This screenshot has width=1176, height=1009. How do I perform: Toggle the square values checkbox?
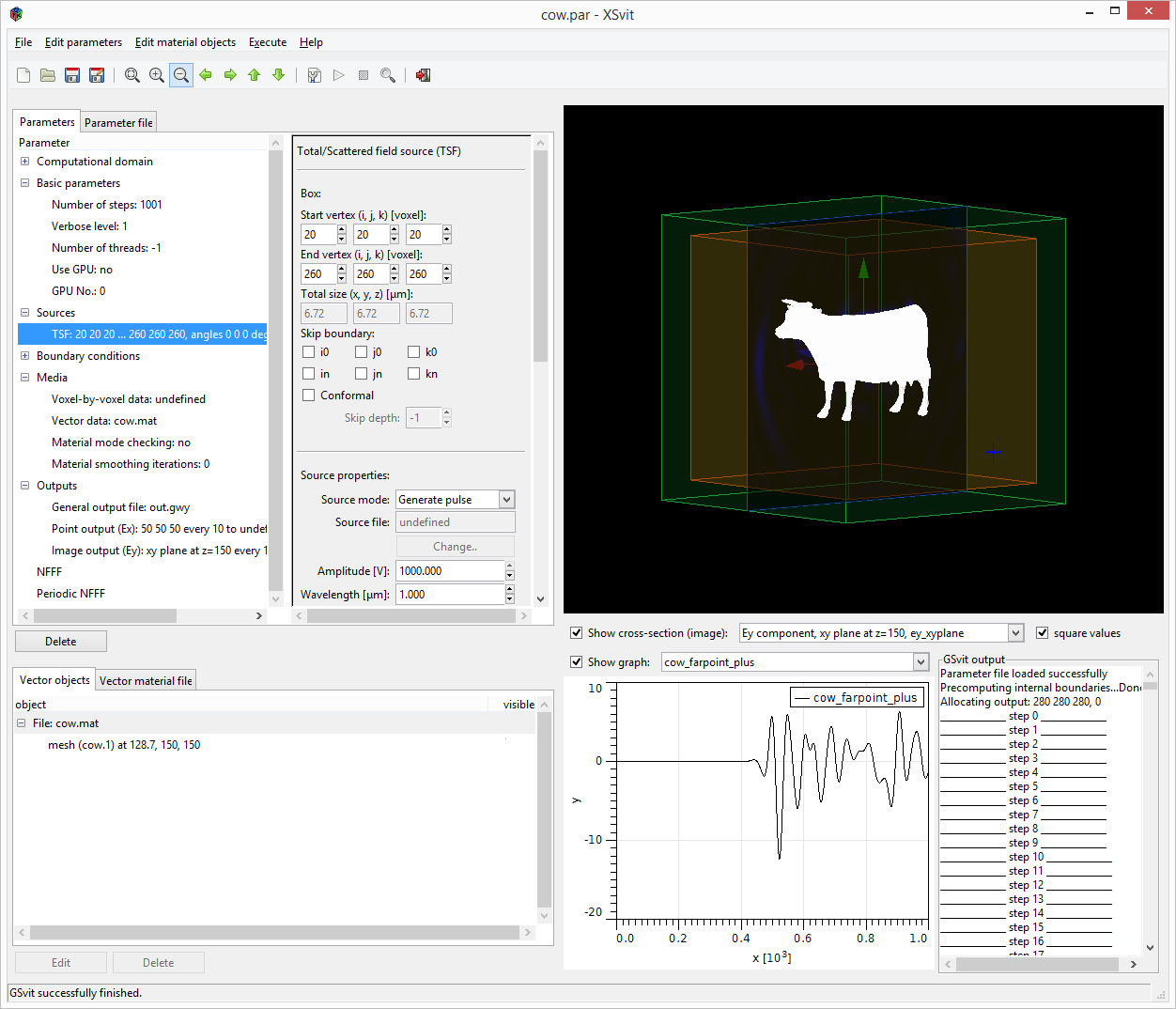click(1042, 633)
